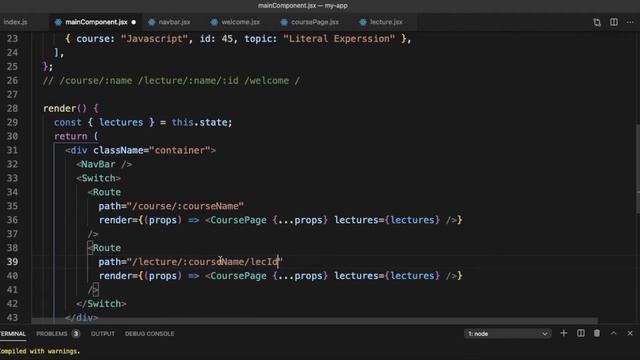Click the text 'render()' on line 28

65,108
